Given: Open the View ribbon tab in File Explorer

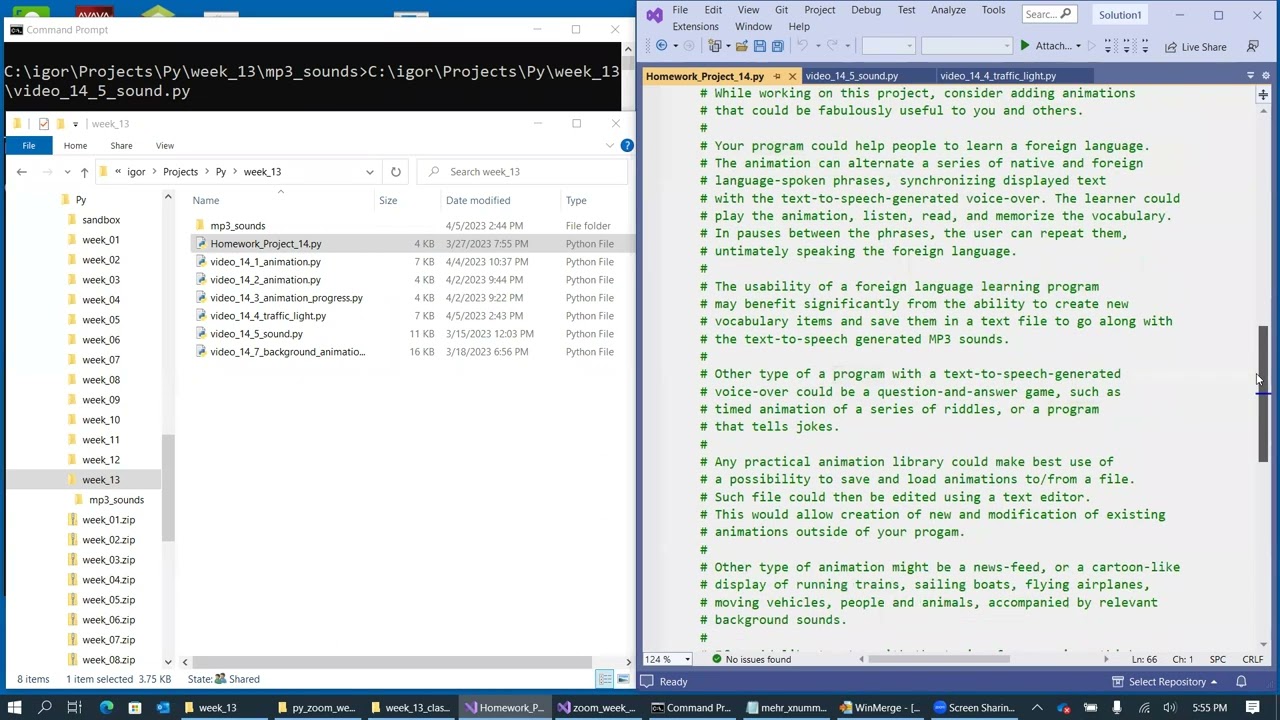Looking at the screenshot, I should click(165, 146).
